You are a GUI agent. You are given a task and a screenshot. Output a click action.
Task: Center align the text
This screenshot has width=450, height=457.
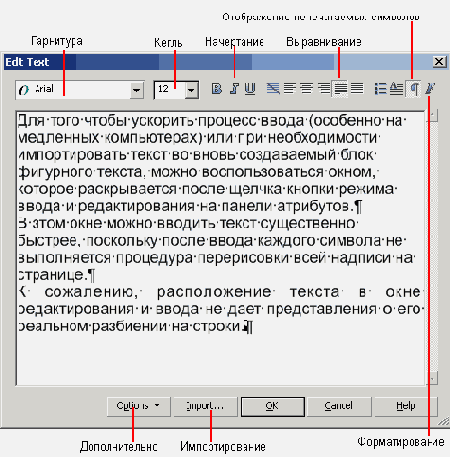[306, 89]
